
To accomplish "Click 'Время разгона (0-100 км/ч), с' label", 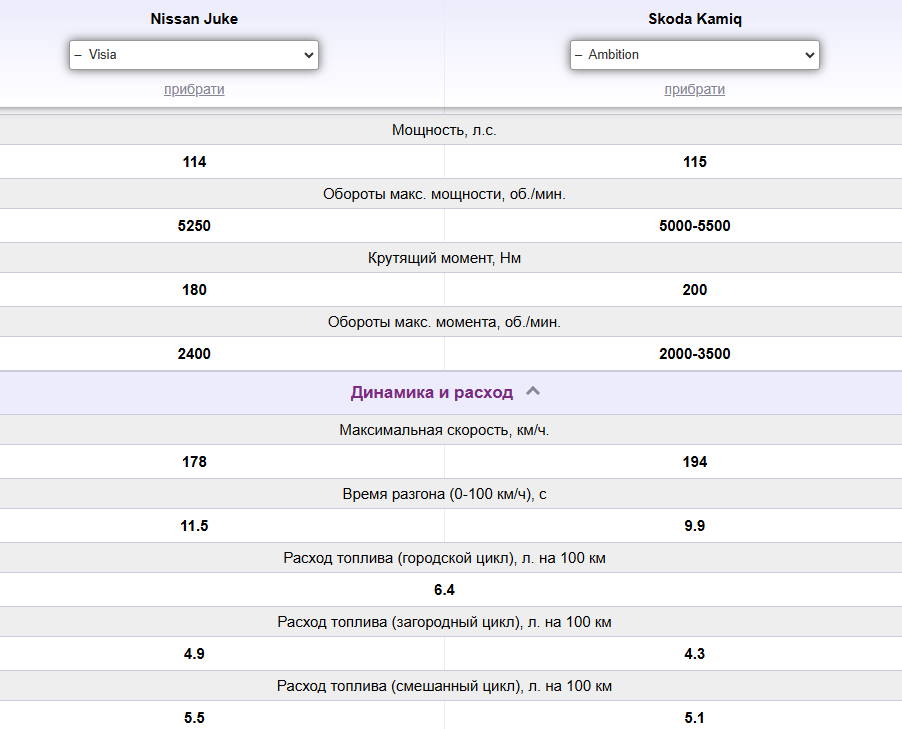I will pos(444,494).
